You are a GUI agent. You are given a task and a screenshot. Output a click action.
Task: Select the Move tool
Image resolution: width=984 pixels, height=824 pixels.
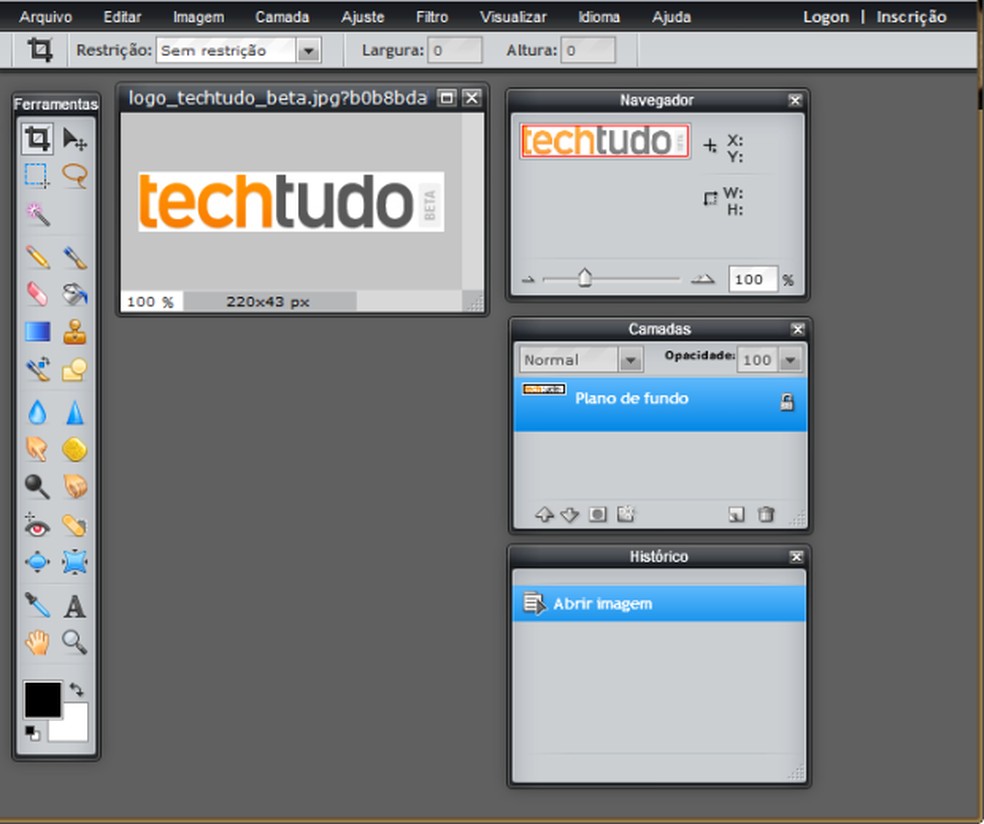pos(75,139)
